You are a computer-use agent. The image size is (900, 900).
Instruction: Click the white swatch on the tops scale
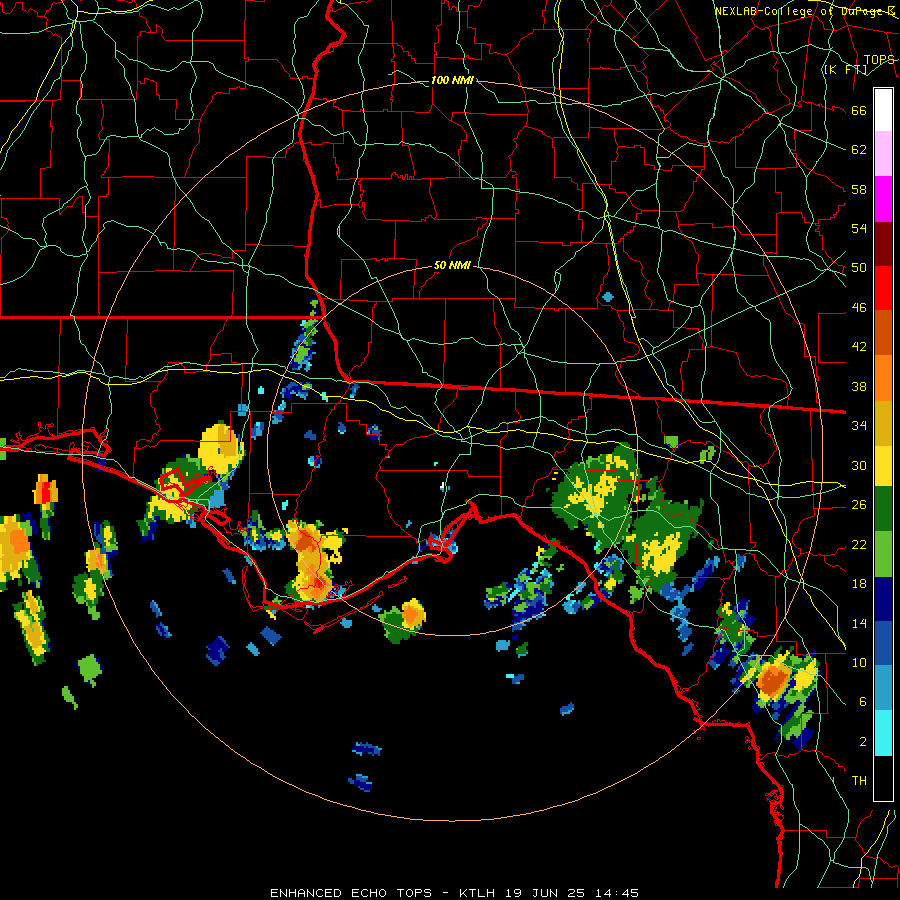click(883, 110)
